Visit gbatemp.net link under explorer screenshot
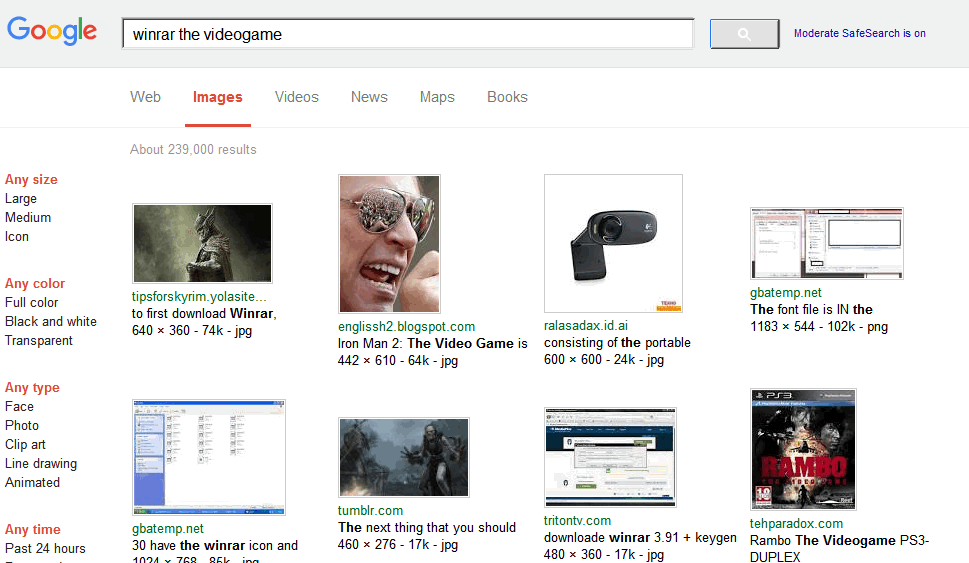The height and width of the screenshot is (563, 969). tap(167, 529)
